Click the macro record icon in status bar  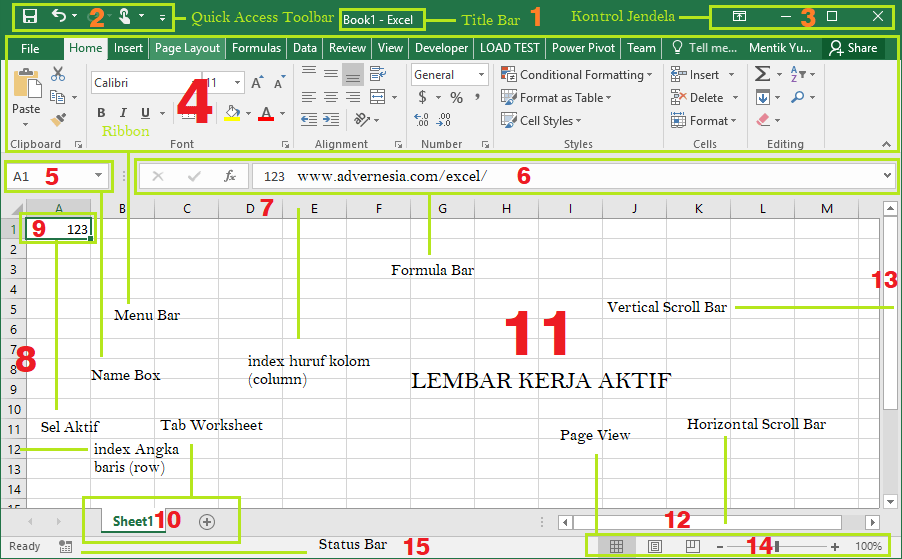tap(66, 546)
